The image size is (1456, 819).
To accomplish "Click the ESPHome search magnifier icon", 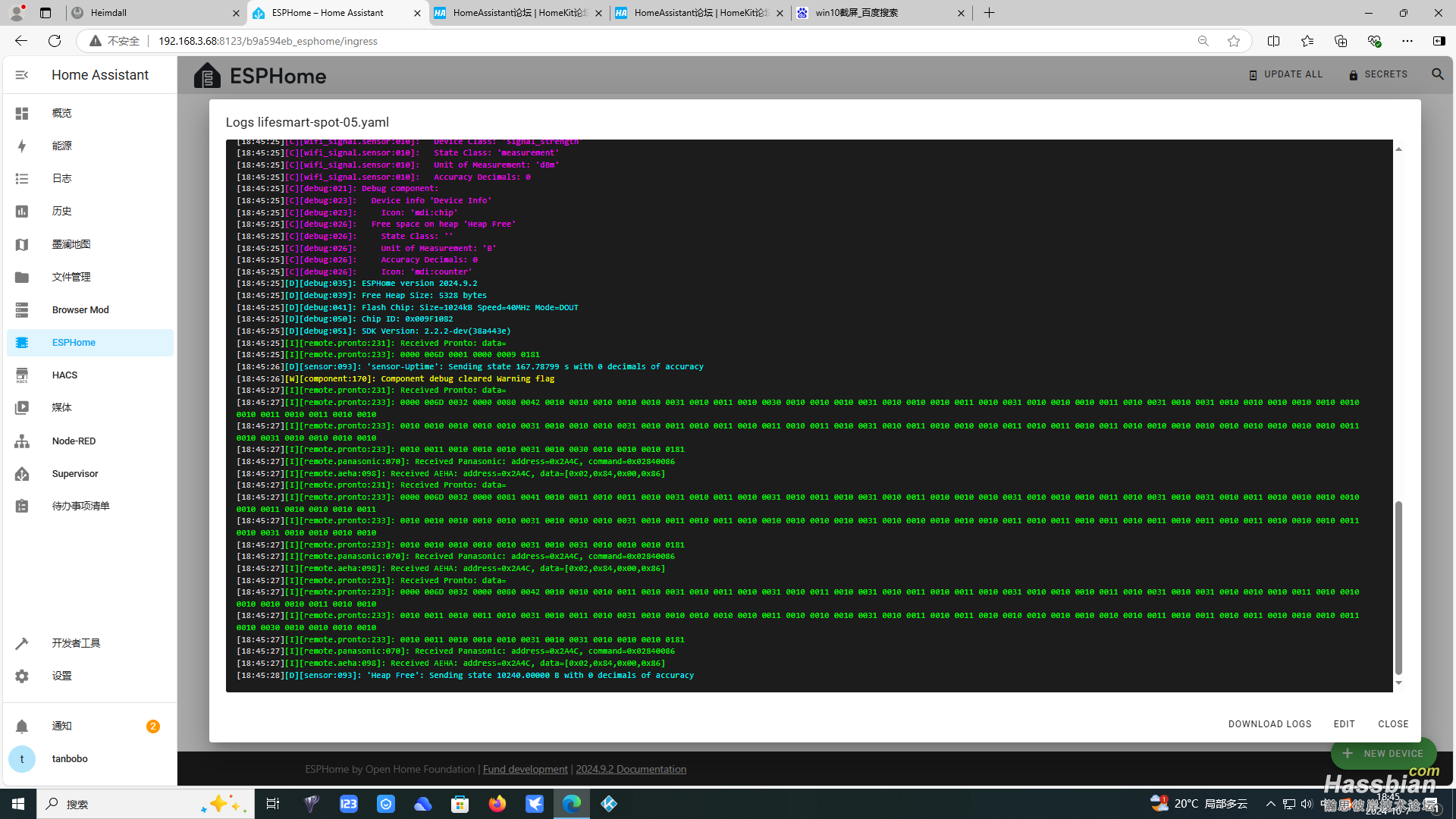I will [1437, 74].
